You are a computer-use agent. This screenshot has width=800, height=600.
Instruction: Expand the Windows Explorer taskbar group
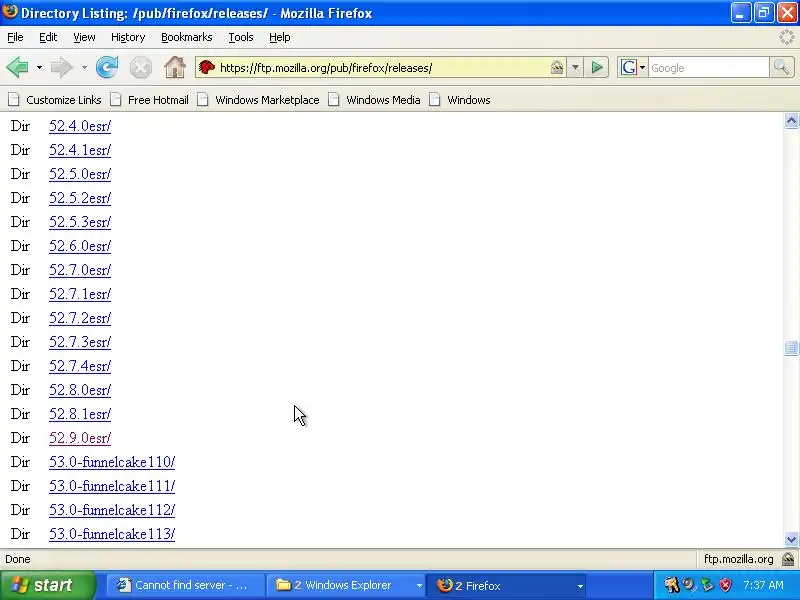pos(419,586)
